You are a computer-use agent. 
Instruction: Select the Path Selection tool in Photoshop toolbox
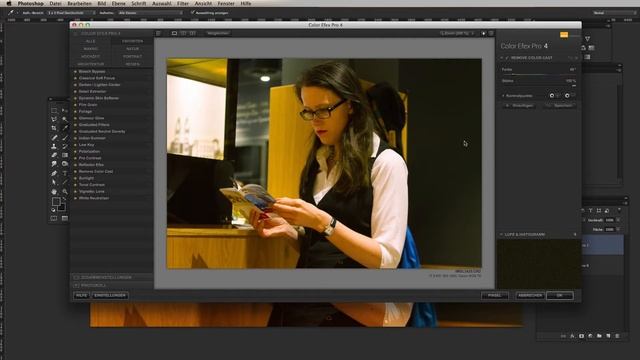click(x=54, y=182)
